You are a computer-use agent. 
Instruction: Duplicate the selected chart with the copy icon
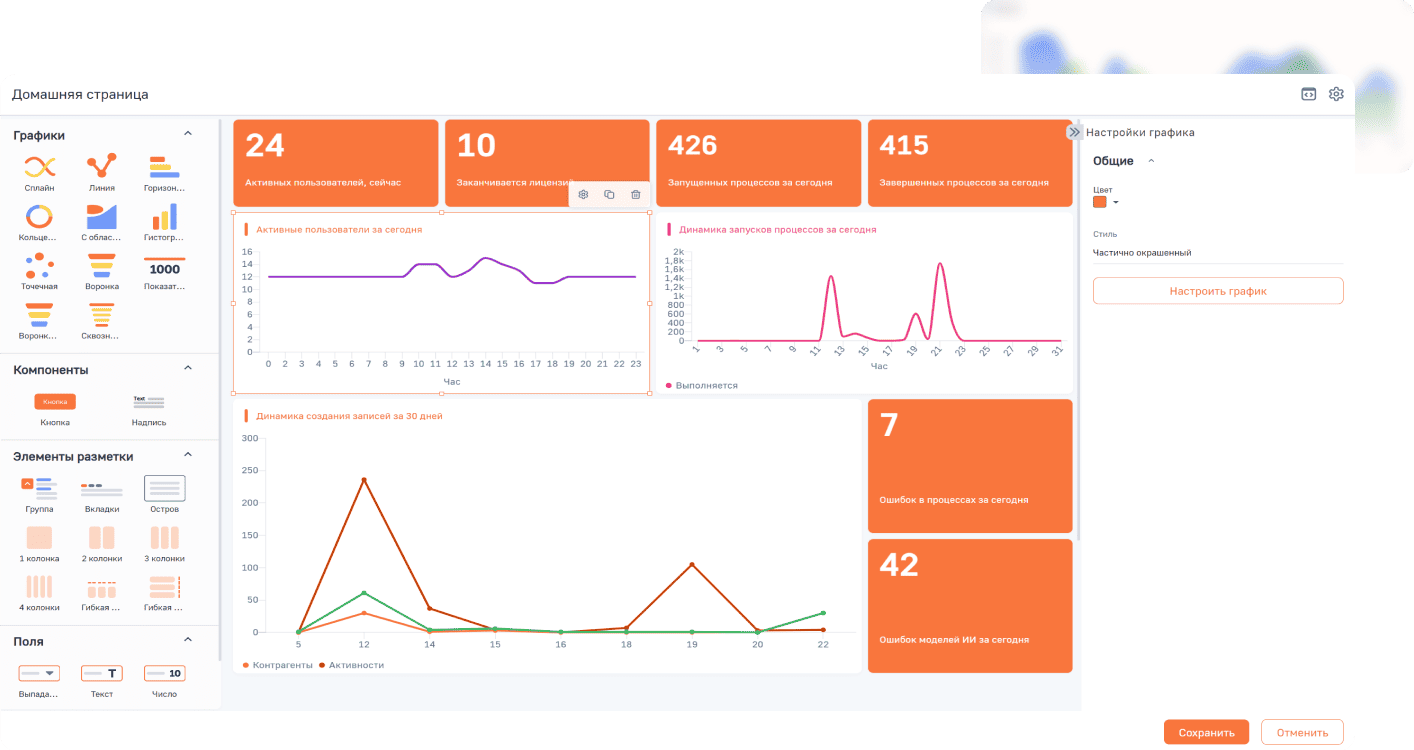pyautogui.click(x=609, y=194)
